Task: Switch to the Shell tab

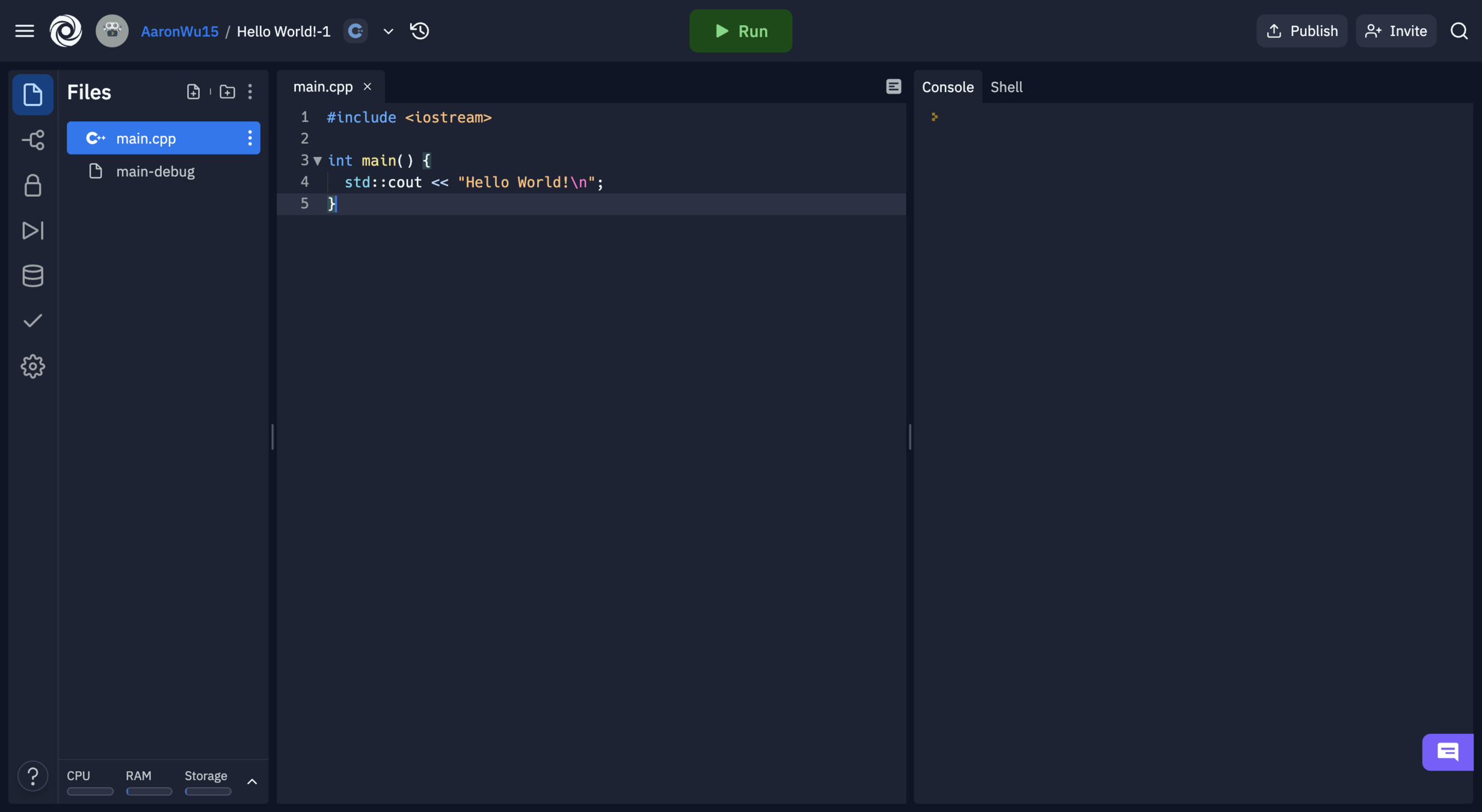Action: coord(1006,87)
